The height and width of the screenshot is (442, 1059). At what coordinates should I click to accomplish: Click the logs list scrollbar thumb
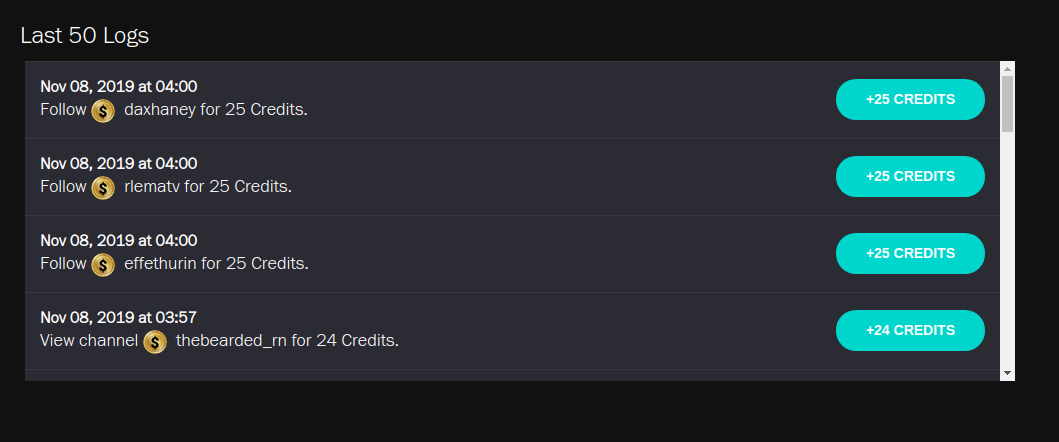[1007, 104]
